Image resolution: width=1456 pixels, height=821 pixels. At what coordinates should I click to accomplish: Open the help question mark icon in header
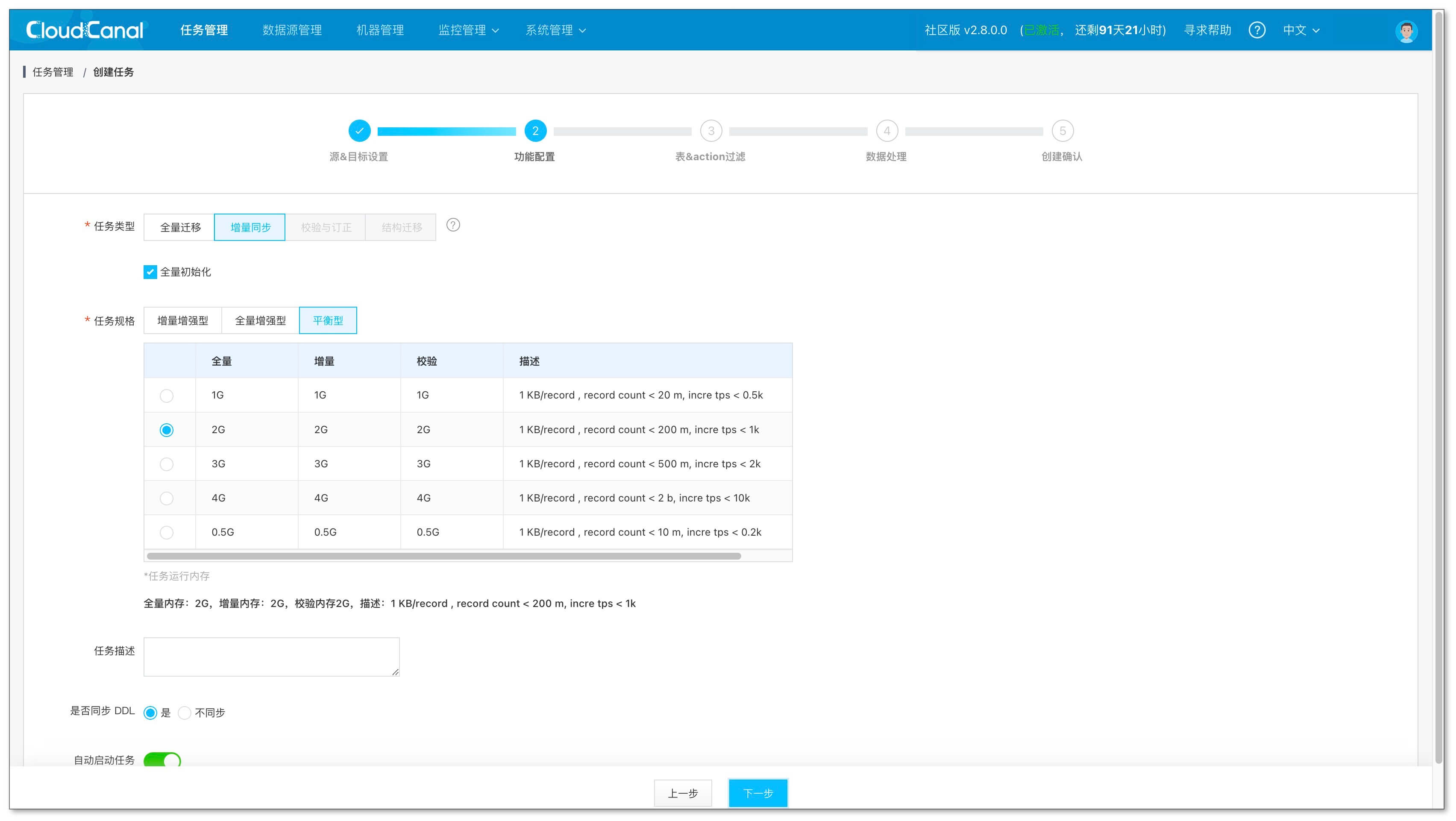pyautogui.click(x=1256, y=30)
